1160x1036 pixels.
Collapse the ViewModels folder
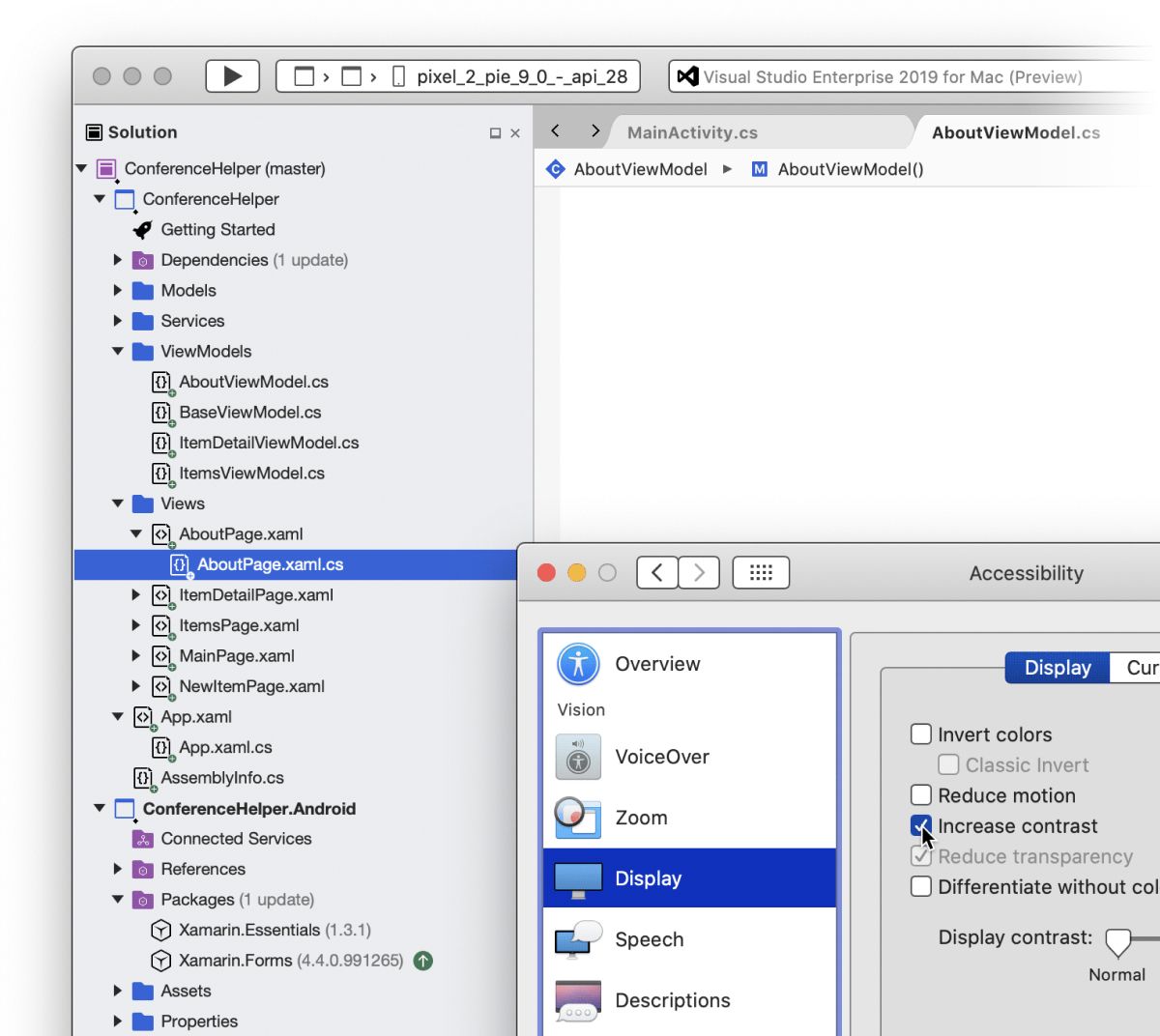click(x=117, y=352)
